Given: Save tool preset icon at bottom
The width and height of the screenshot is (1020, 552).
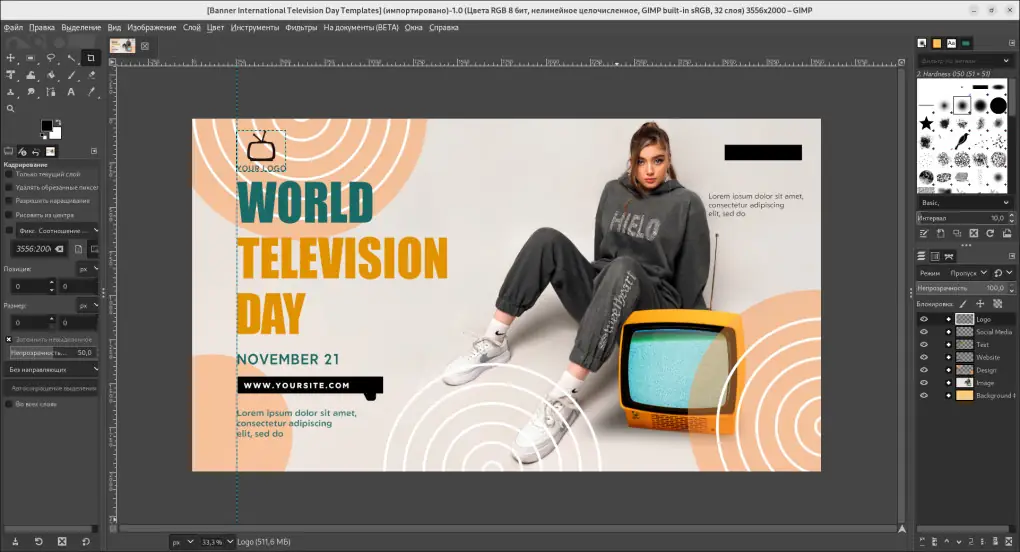Looking at the screenshot, I should point(15,542).
